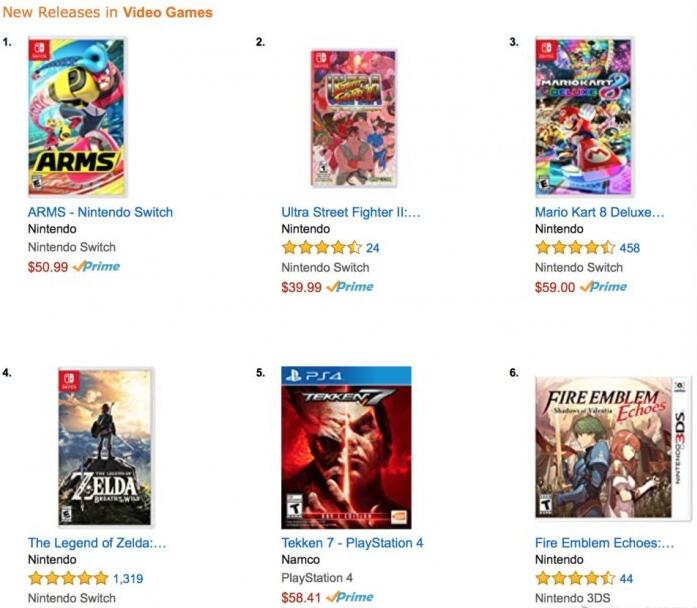Open the Video Games category heading link
This screenshot has width=697, height=608.
(x=168, y=12)
